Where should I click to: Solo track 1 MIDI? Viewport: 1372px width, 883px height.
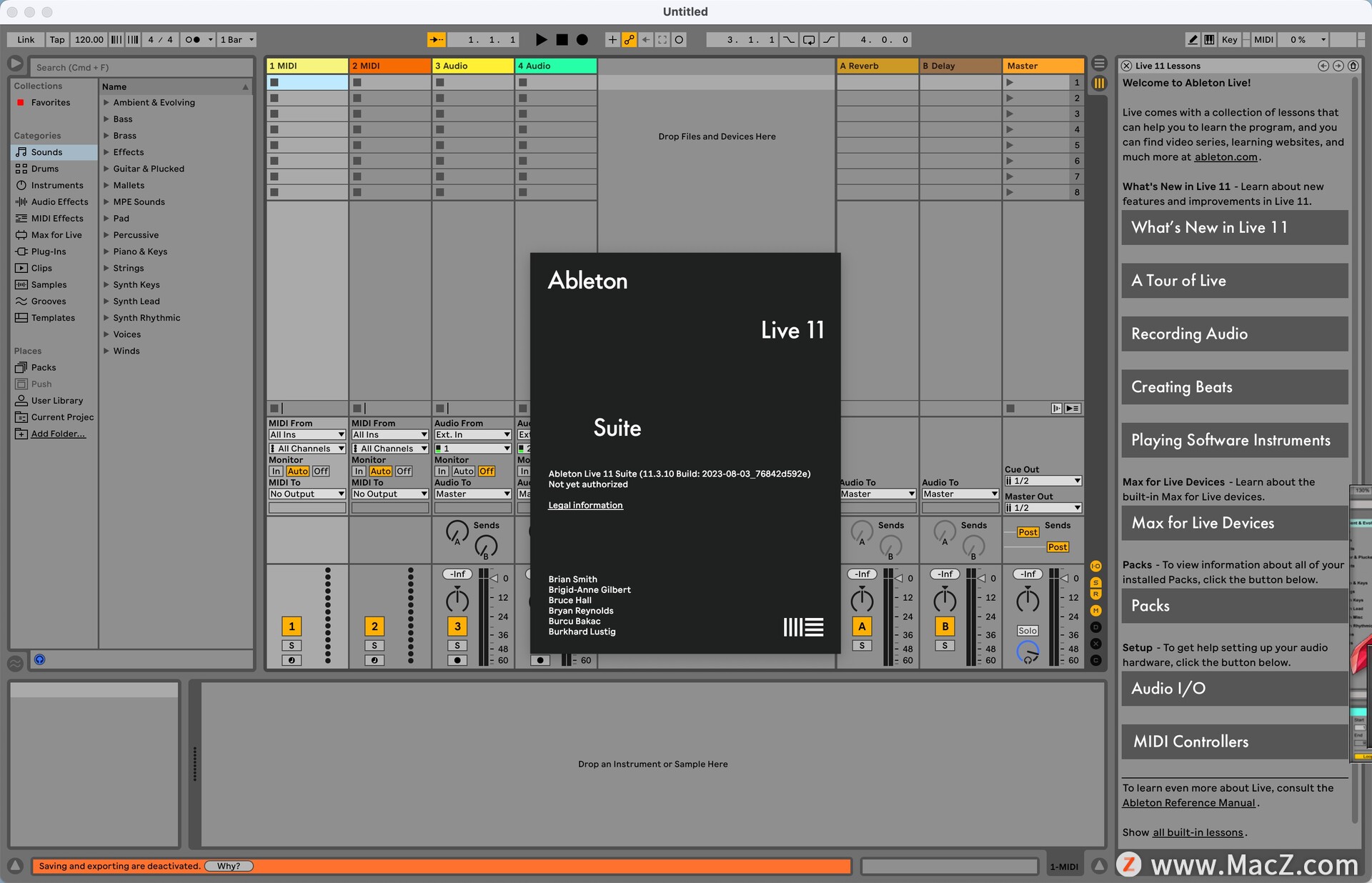(x=292, y=645)
